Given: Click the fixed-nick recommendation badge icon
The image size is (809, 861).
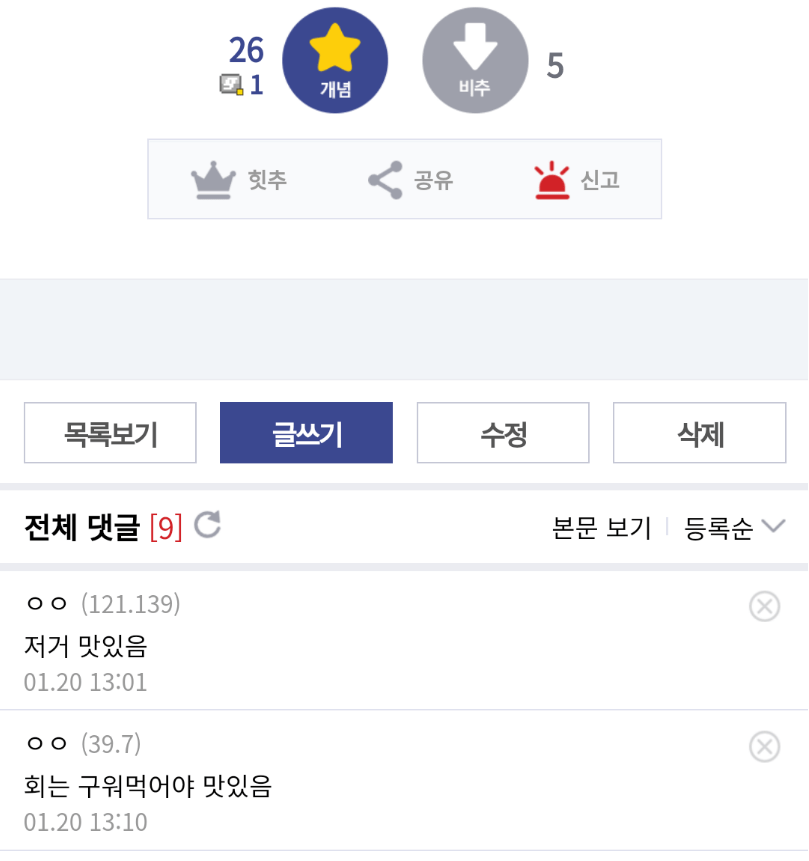Looking at the screenshot, I should point(231,85).
